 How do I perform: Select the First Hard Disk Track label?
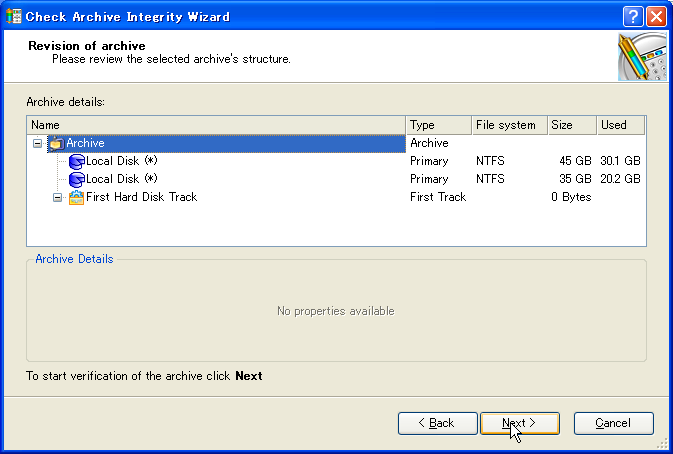[141, 197]
